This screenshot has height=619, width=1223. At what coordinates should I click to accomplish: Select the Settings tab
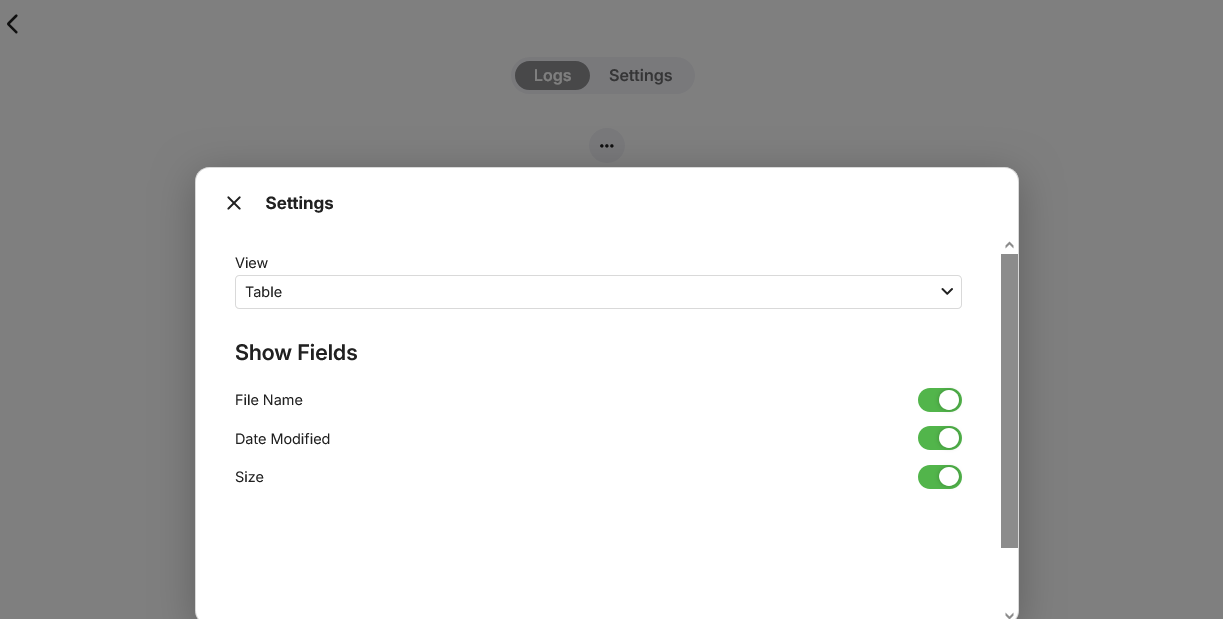point(640,76)
